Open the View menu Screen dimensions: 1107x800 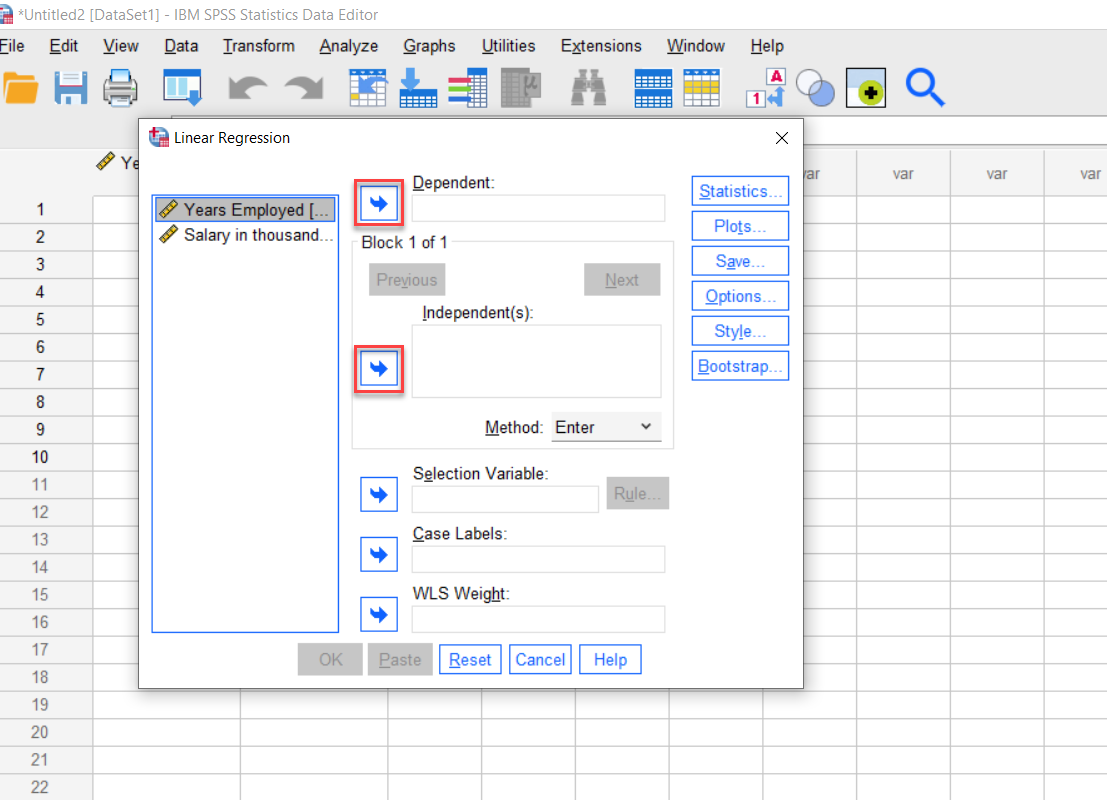pyautogui.click(x=121, y=46)
